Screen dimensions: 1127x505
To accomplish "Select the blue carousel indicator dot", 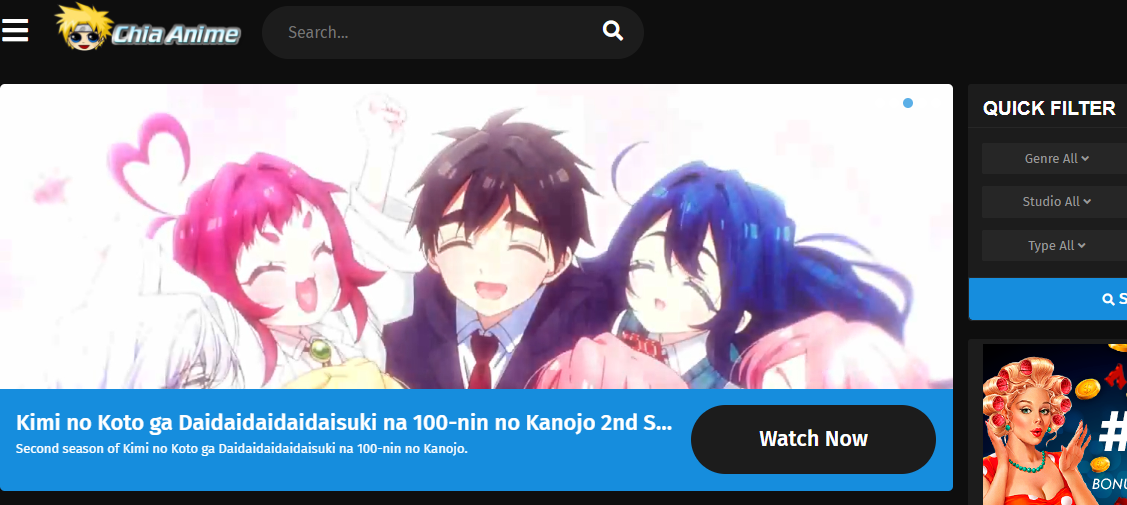I will pos(908,103).
